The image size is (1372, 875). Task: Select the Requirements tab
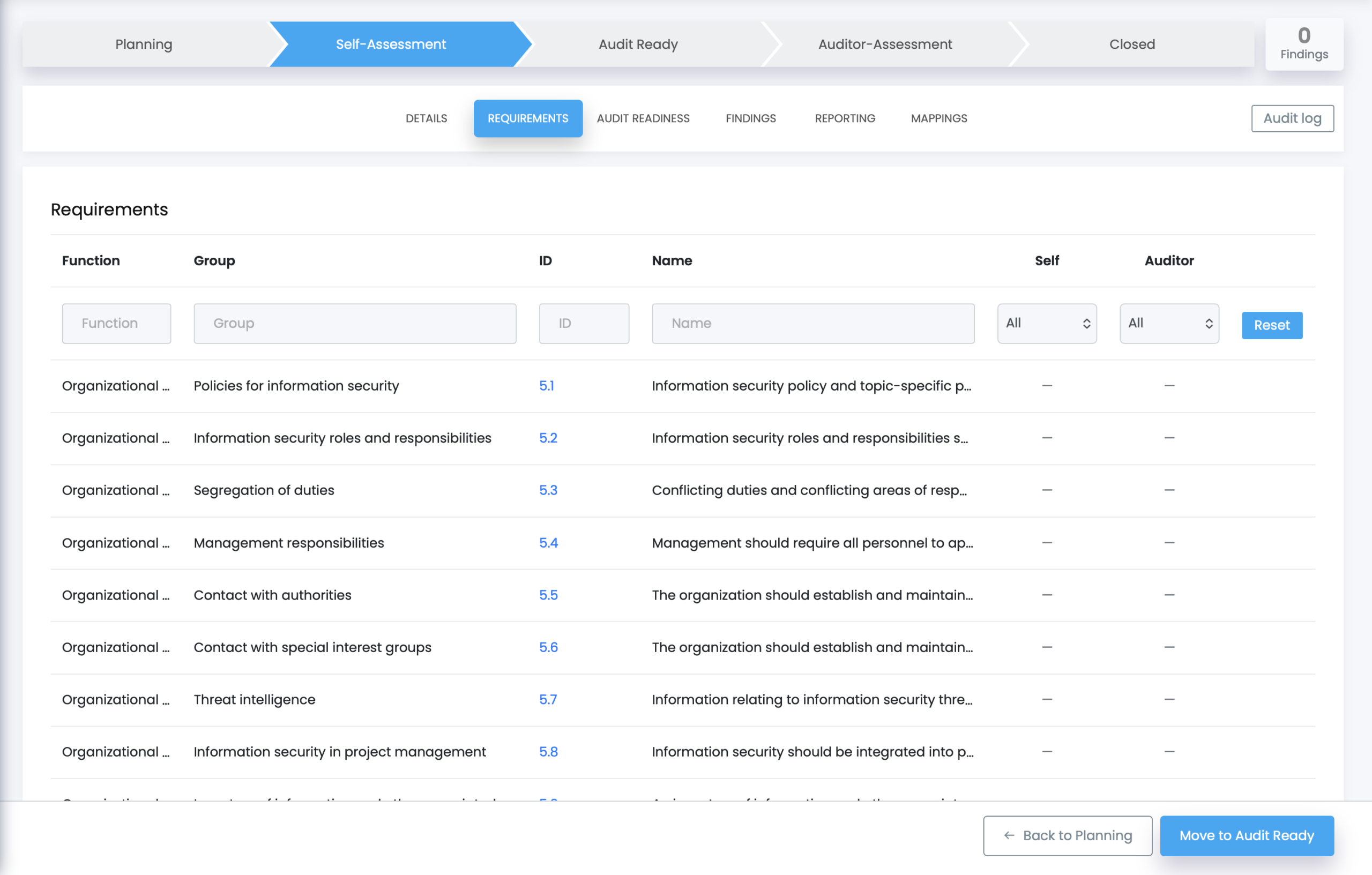pyautogui.click(x=527, y=118)
